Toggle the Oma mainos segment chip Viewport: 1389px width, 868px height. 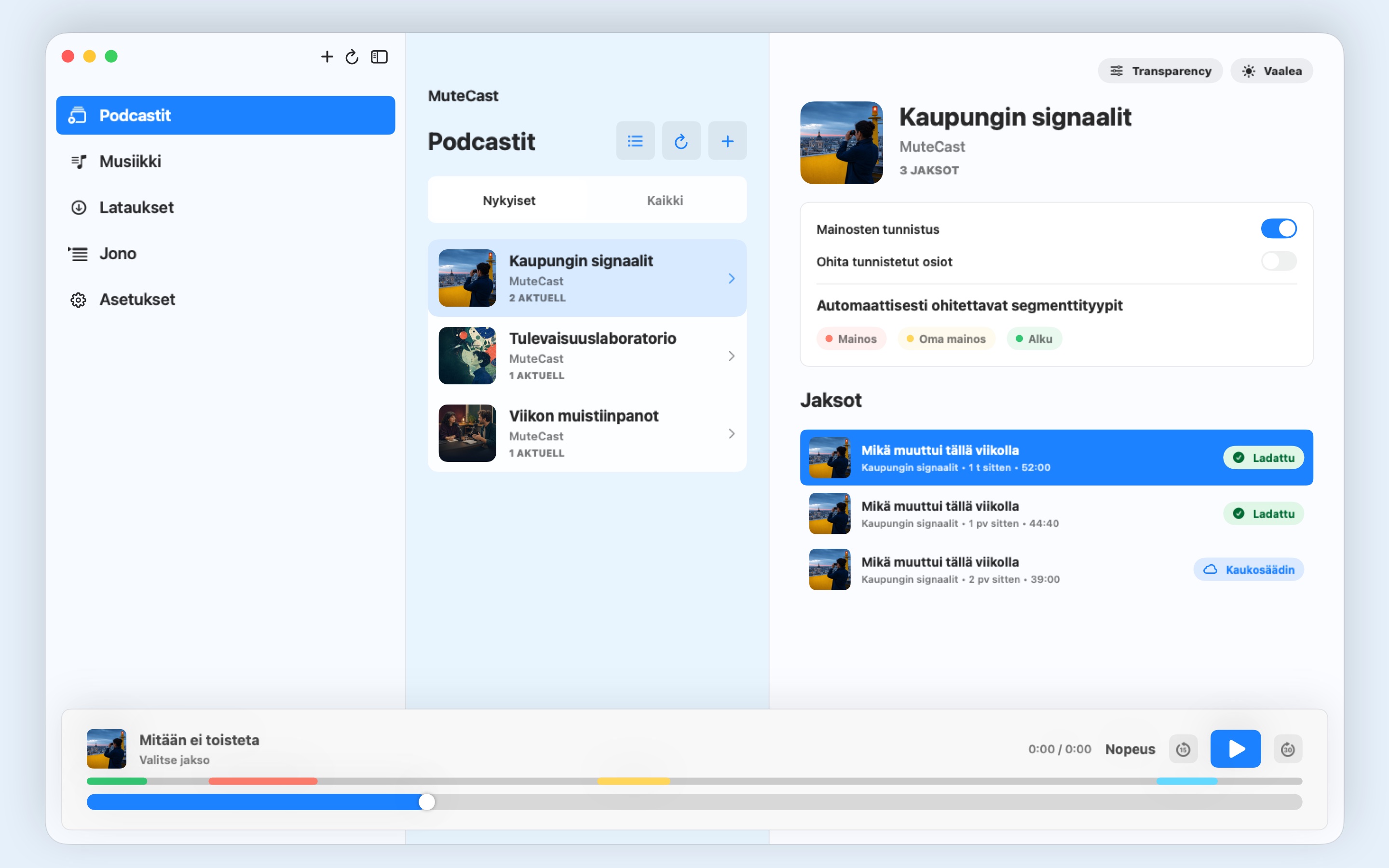pyautogui.click(x=946, y=339)
